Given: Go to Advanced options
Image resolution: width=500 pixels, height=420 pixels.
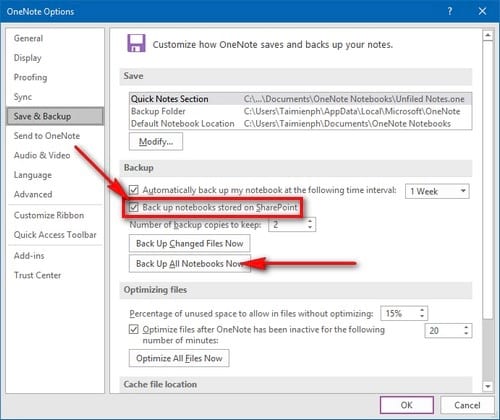Looking at the screenshot, I should pos(33,194).
